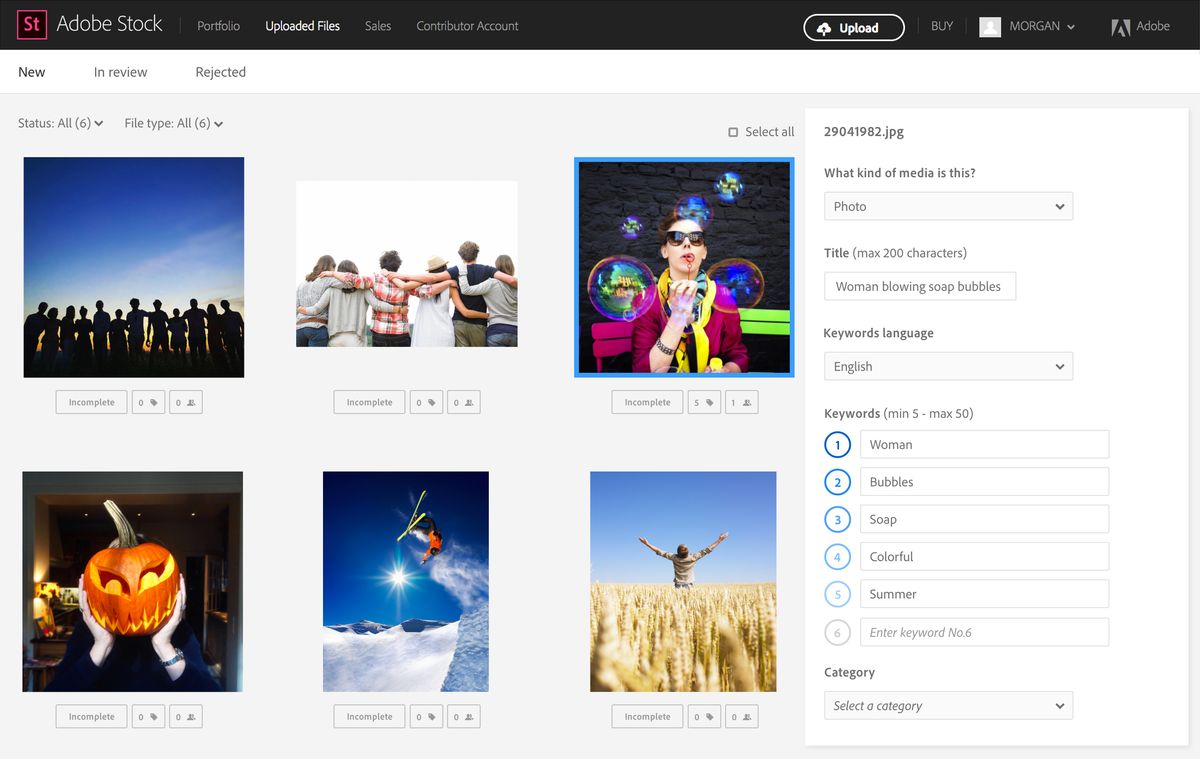Enable the Select all checkbox
The image size is (1200, 759).
tap(732, 131)
